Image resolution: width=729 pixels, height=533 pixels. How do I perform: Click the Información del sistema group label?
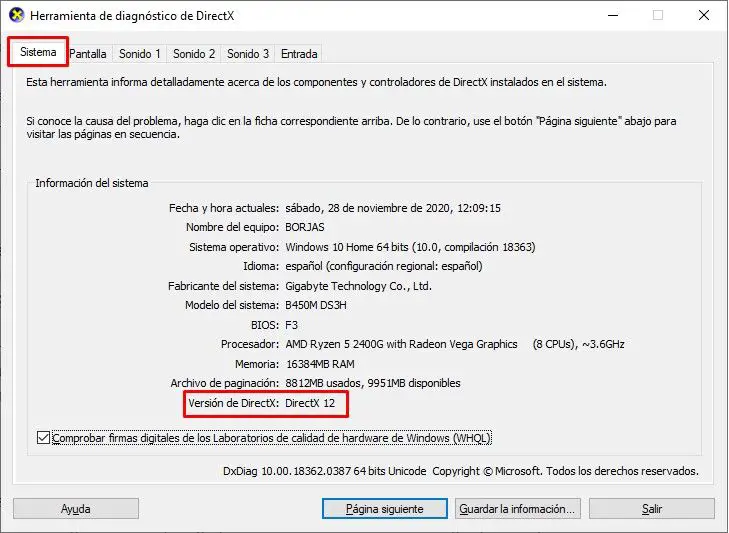[x=92, y=183]
